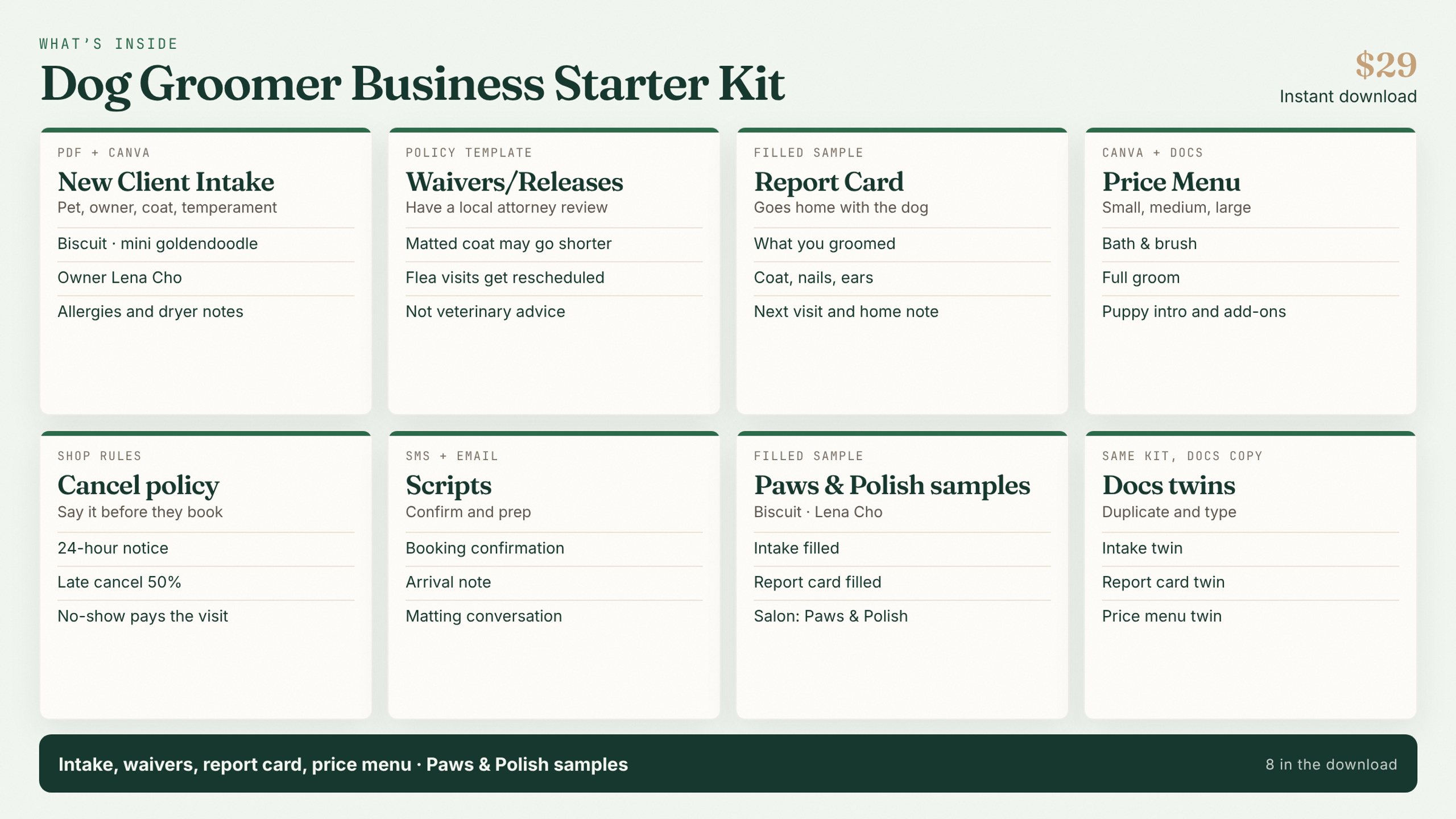
Task: Click 'Say it before they book' subtitle
Action: pyautogui.click(x=140, y=512)
